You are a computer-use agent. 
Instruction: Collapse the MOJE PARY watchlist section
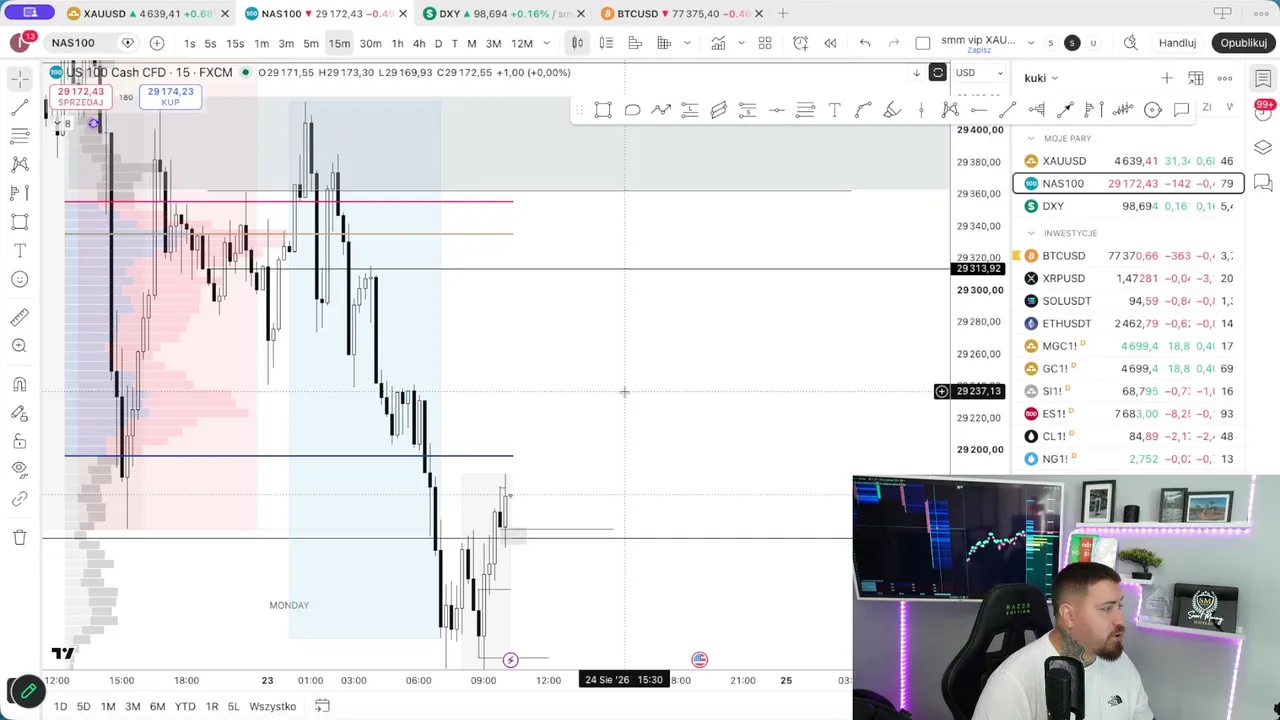coord(1031,138)
